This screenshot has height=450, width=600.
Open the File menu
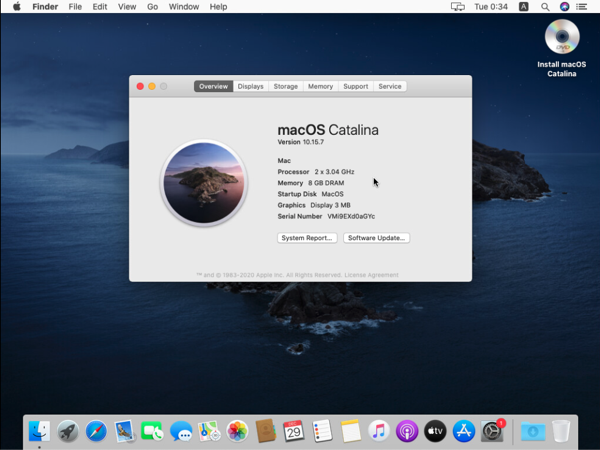75,7
